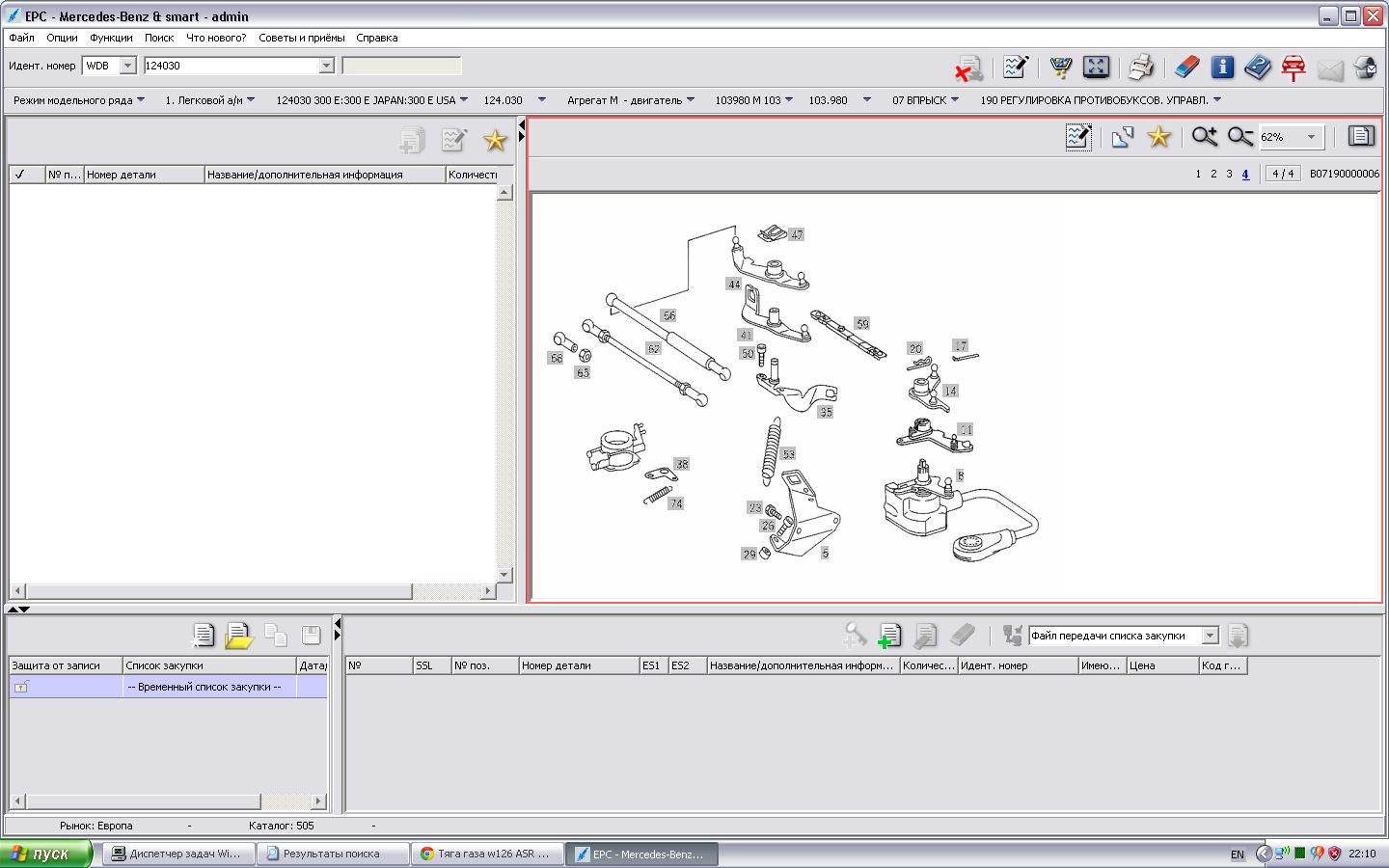The image size is (1389, 868).
Task: Select the Временный список закупки row
Action: pos(168,687)
